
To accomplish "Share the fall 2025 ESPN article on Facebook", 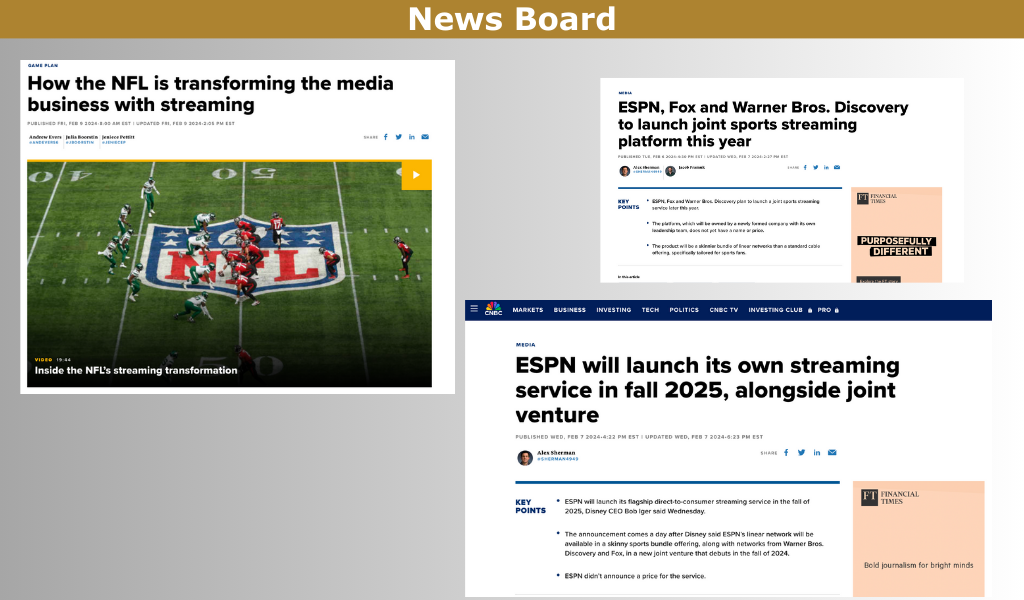I will point(786,452).
